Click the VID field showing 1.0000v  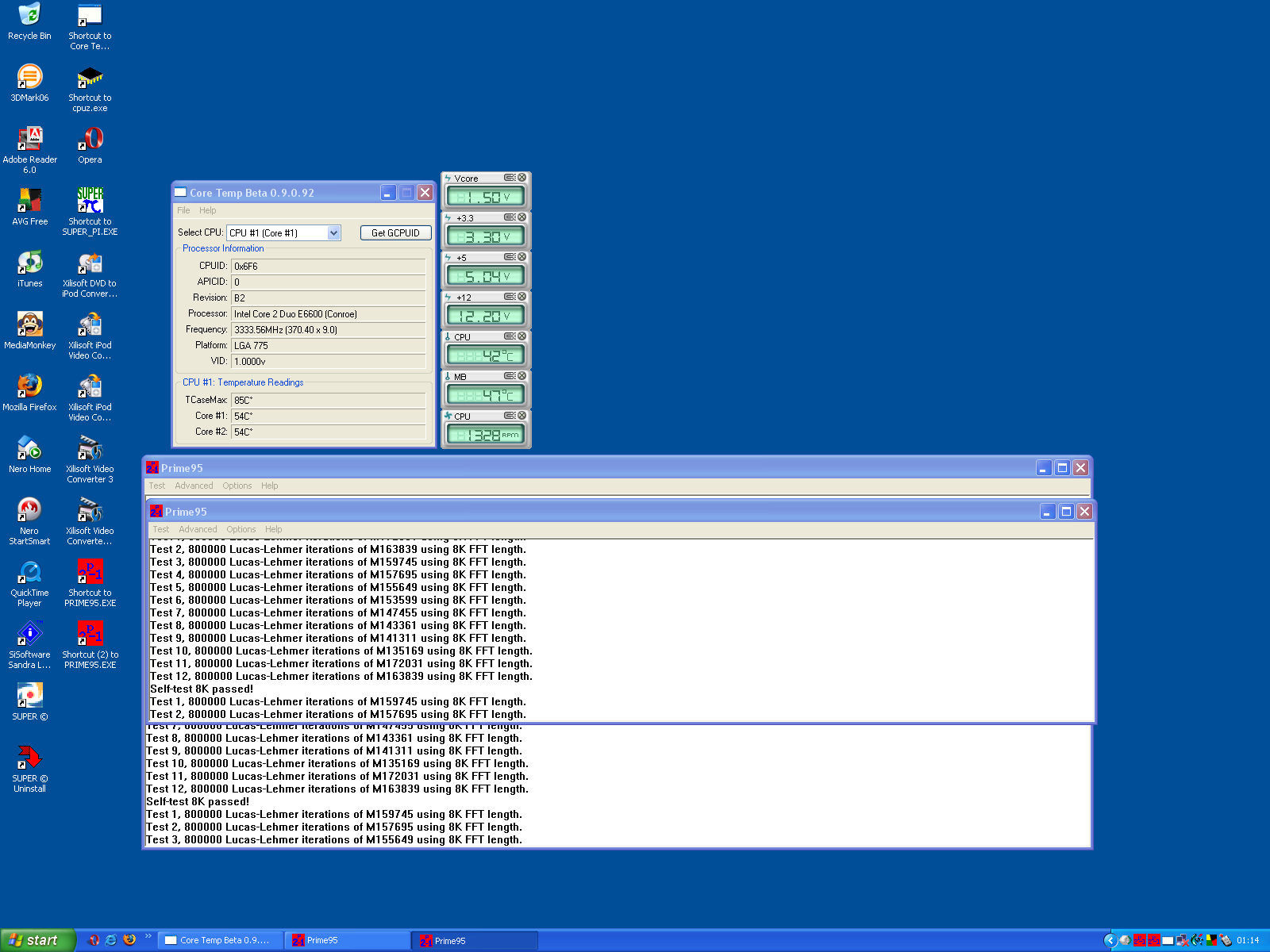329,362
